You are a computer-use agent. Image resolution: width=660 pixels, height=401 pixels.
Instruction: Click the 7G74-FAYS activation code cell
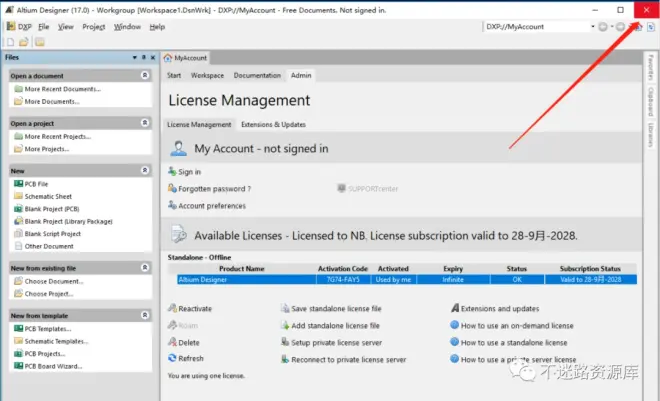[343, 279]
